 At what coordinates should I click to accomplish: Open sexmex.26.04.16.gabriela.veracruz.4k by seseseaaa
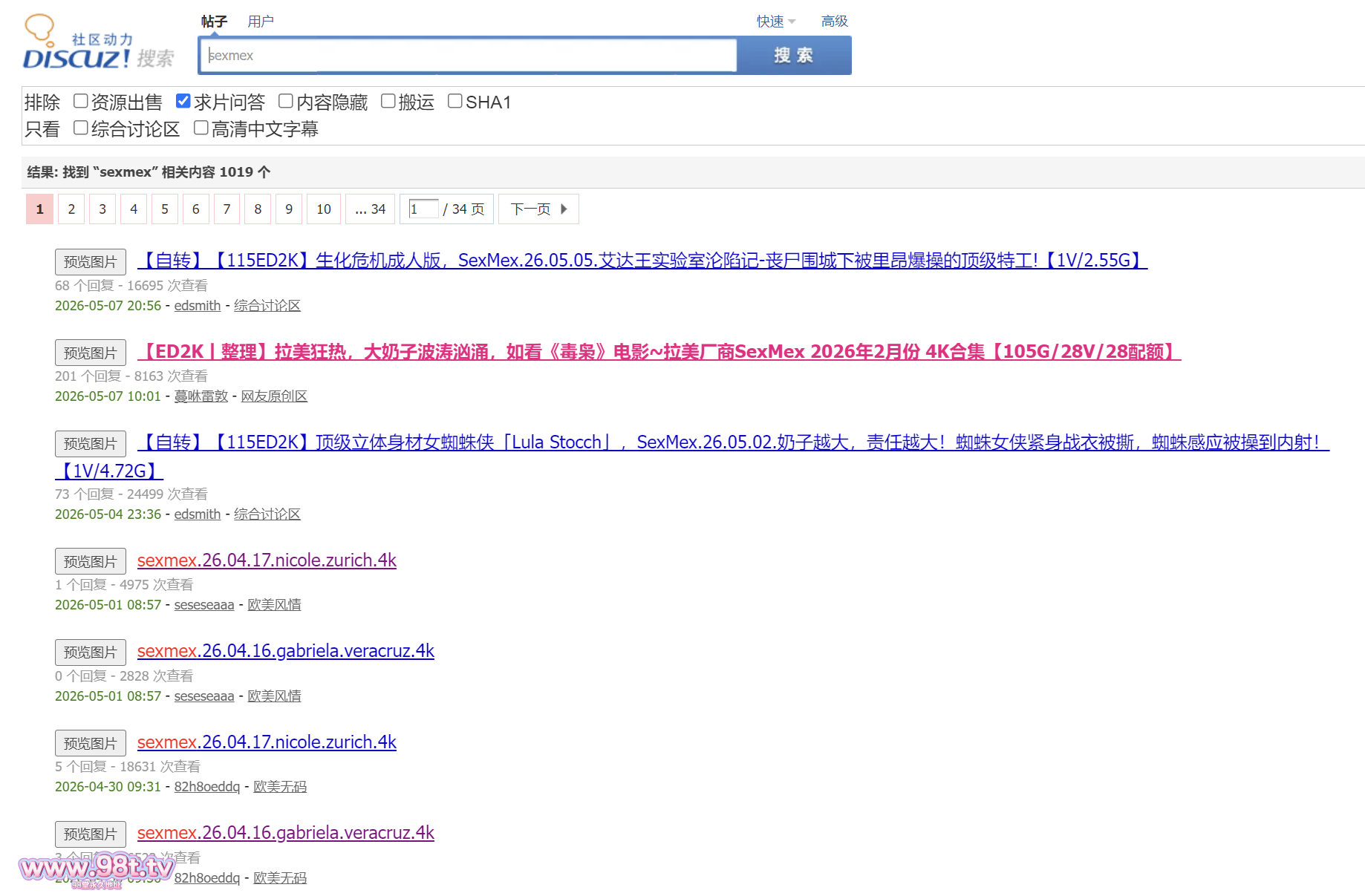(286, 651)
